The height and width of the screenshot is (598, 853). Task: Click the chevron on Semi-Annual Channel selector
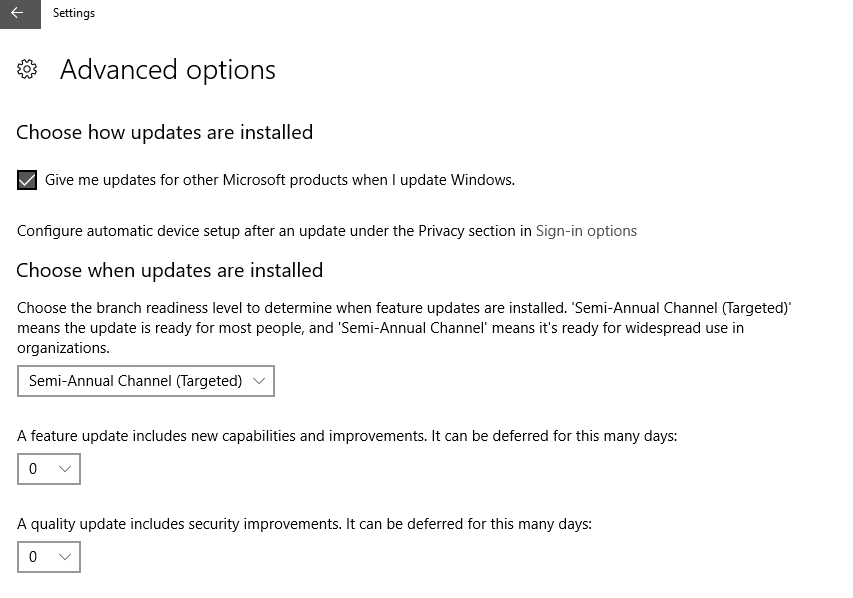(258, 381)
